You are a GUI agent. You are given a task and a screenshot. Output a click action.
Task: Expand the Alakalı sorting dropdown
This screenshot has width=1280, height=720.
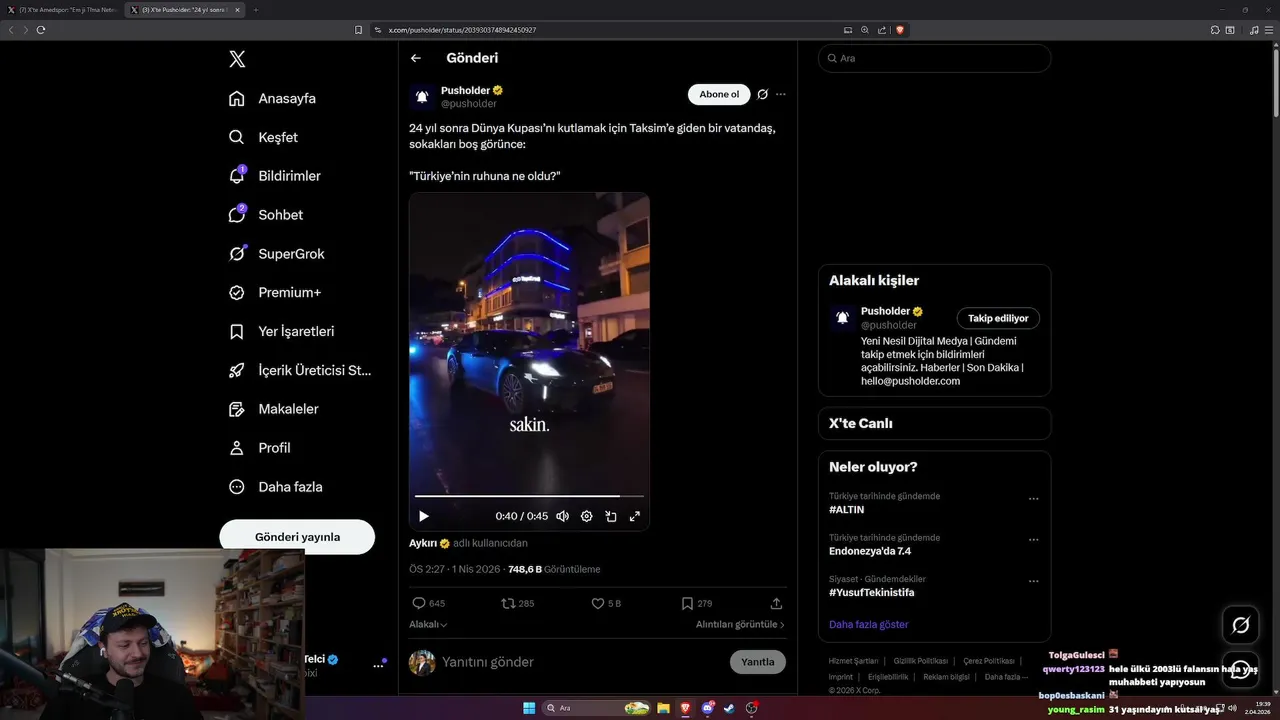(428, 624)
